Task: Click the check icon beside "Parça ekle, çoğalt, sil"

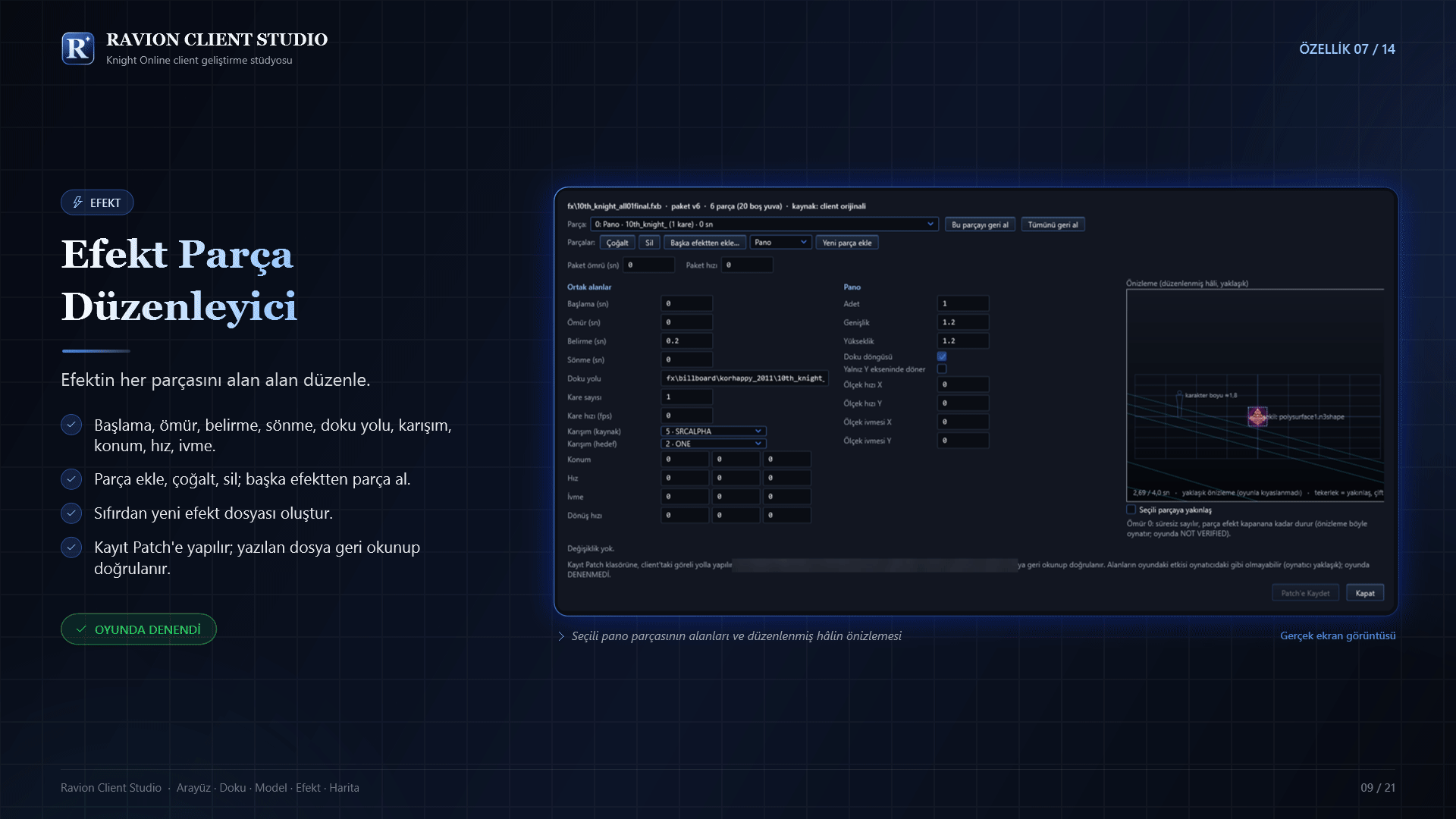Action: (71, 479)
